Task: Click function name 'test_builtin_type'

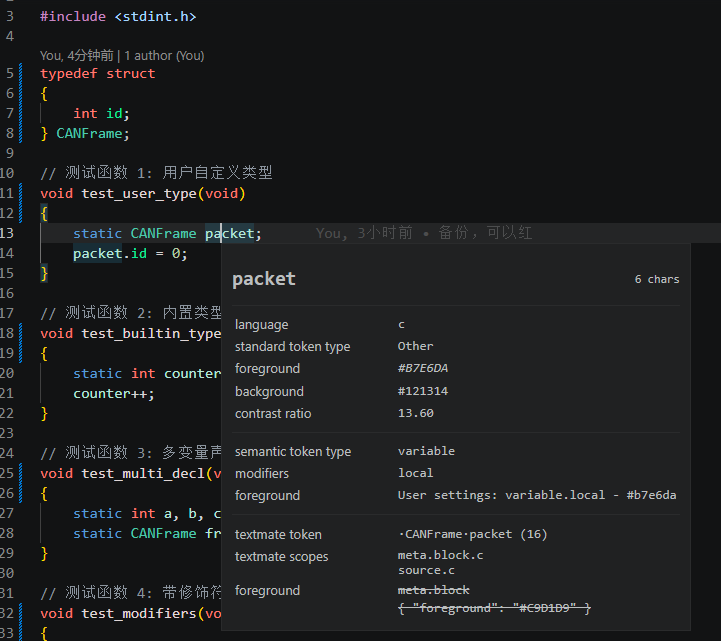Action: pos(151,333)
